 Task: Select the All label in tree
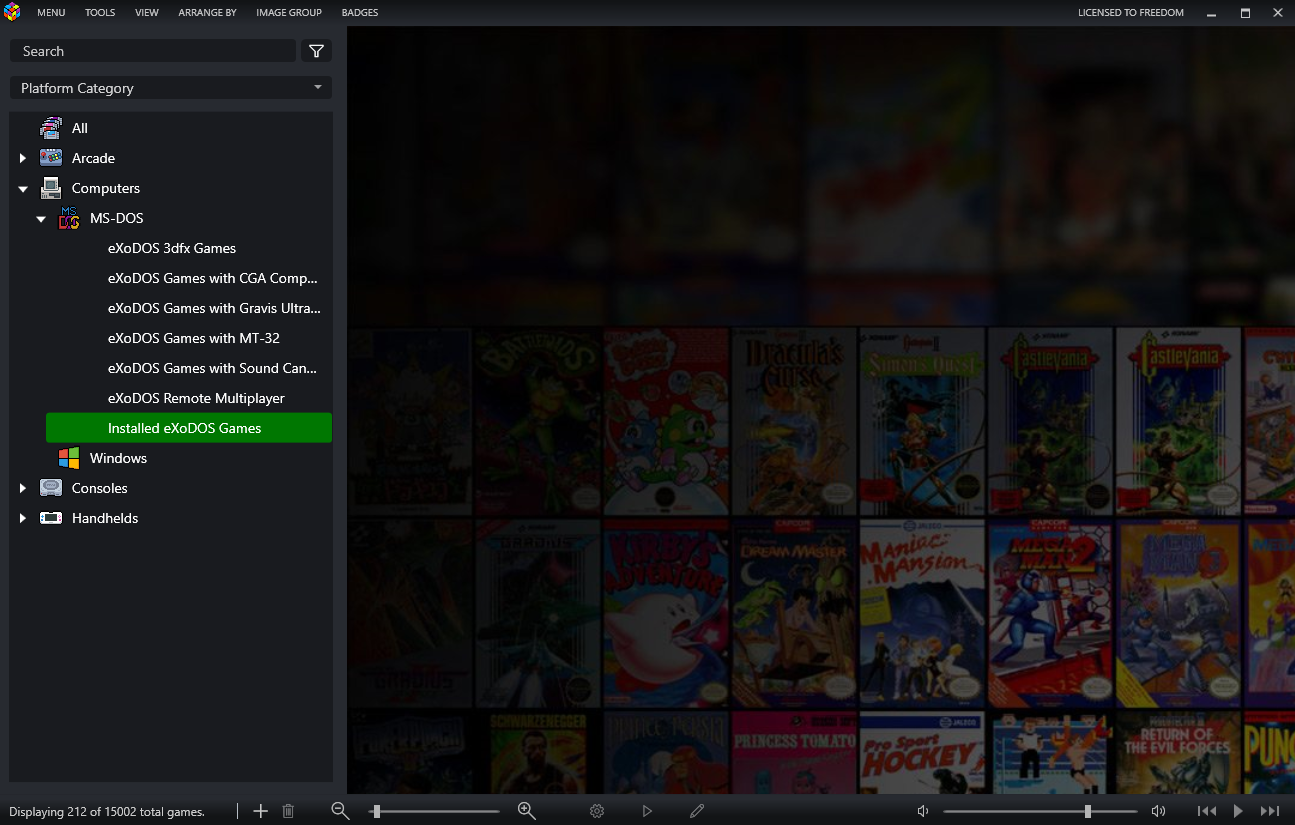tap(80, 128)
